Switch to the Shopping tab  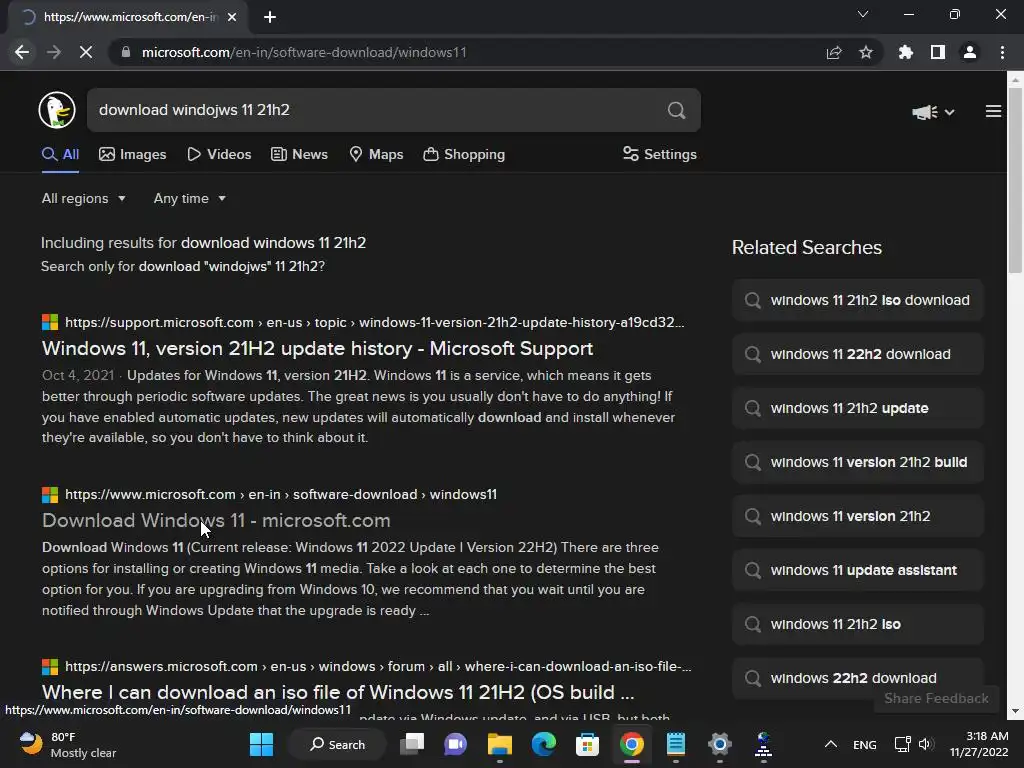click(x=464, y=155)
